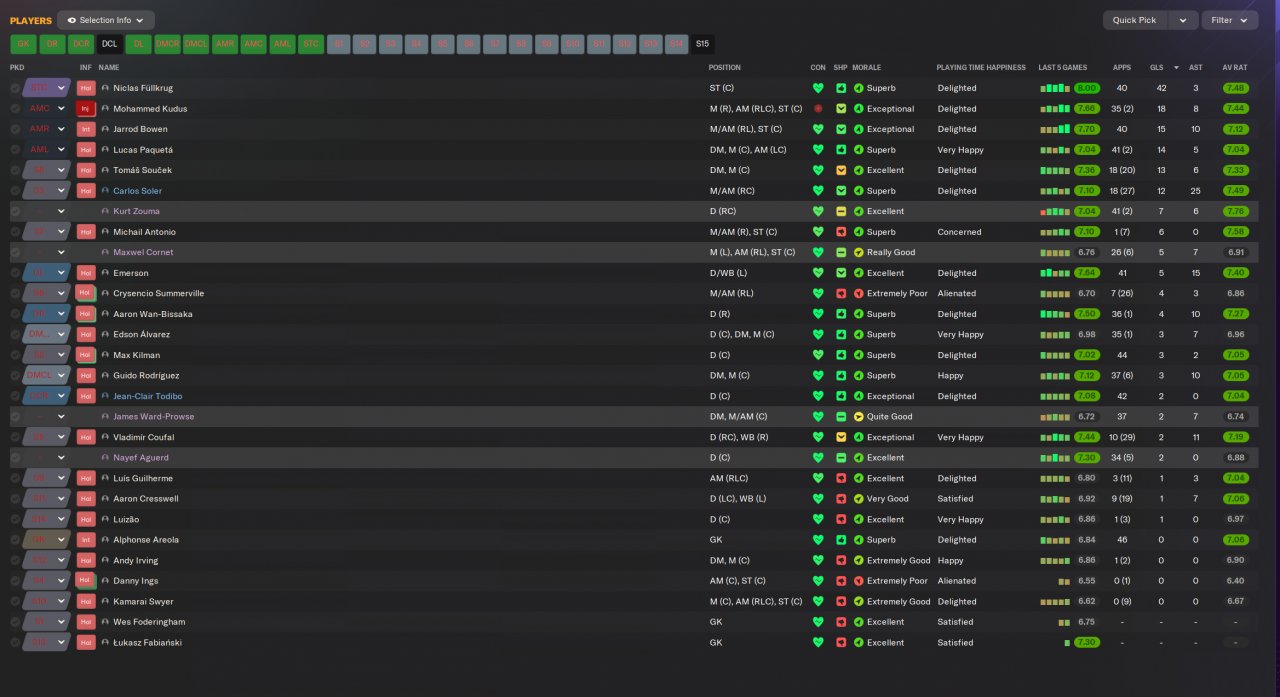Select the S15 substitute tab
This screenshot has height=697, width=1280.
703,44
